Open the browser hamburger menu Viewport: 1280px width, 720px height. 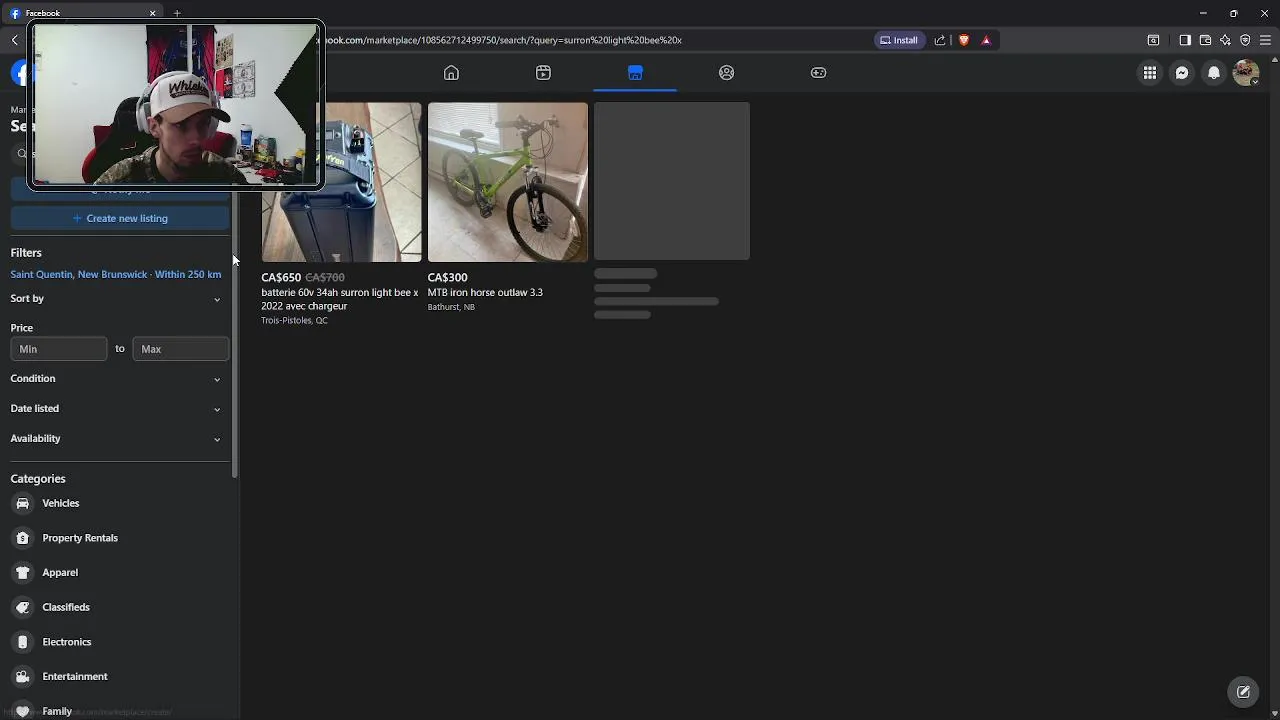pyautogui.click(x=1265, y=40)
